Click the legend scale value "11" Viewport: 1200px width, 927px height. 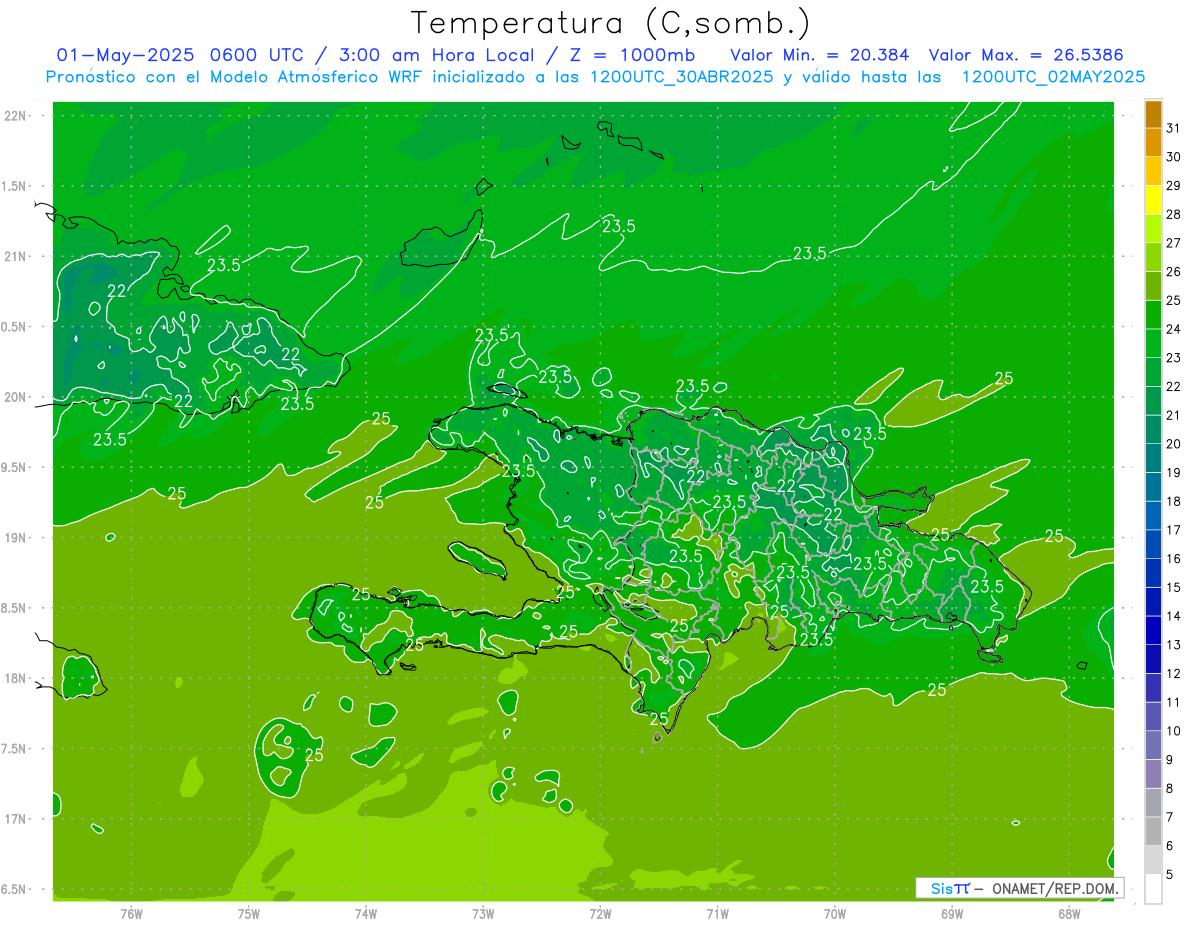point(1174,702)
